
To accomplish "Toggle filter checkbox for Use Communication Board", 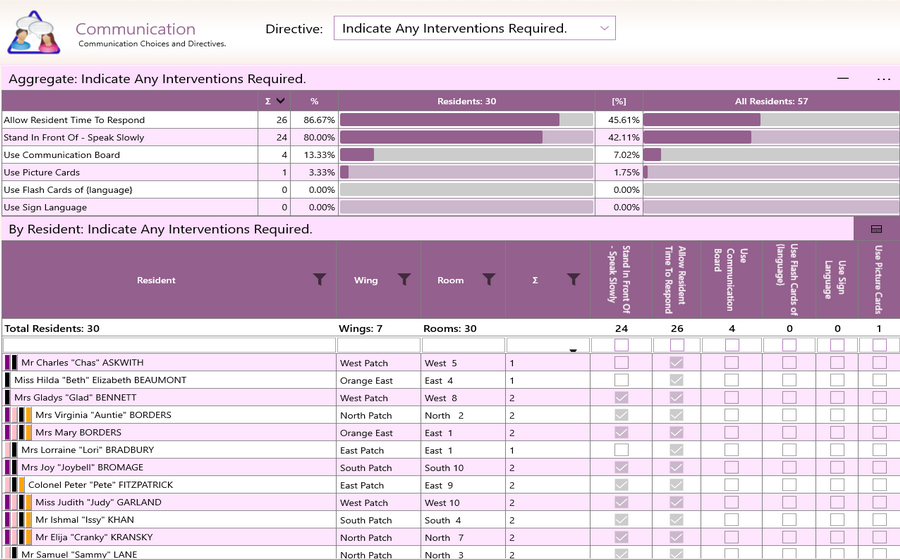I will tap(731, 345).
